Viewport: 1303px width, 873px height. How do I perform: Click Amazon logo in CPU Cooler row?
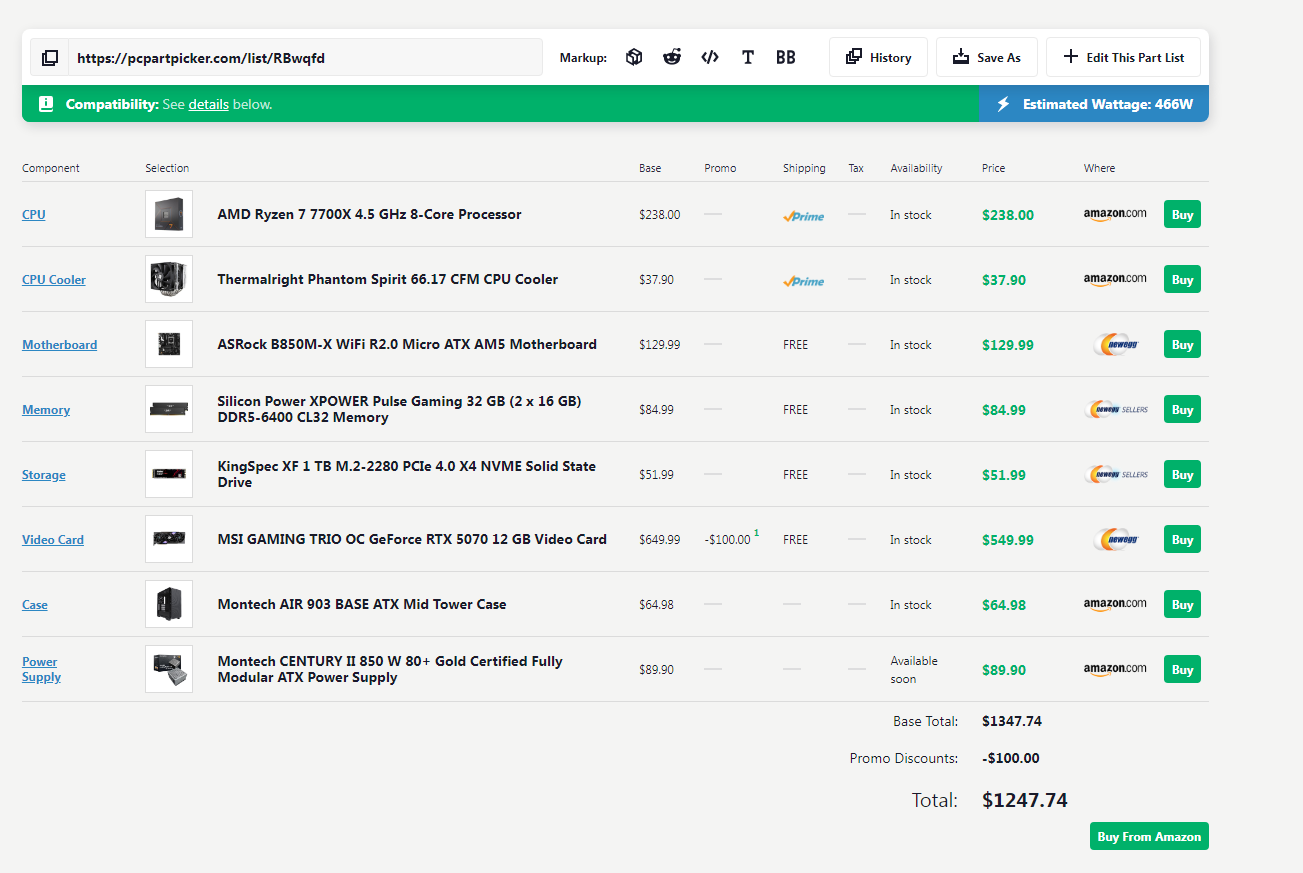click(1115, 279)
